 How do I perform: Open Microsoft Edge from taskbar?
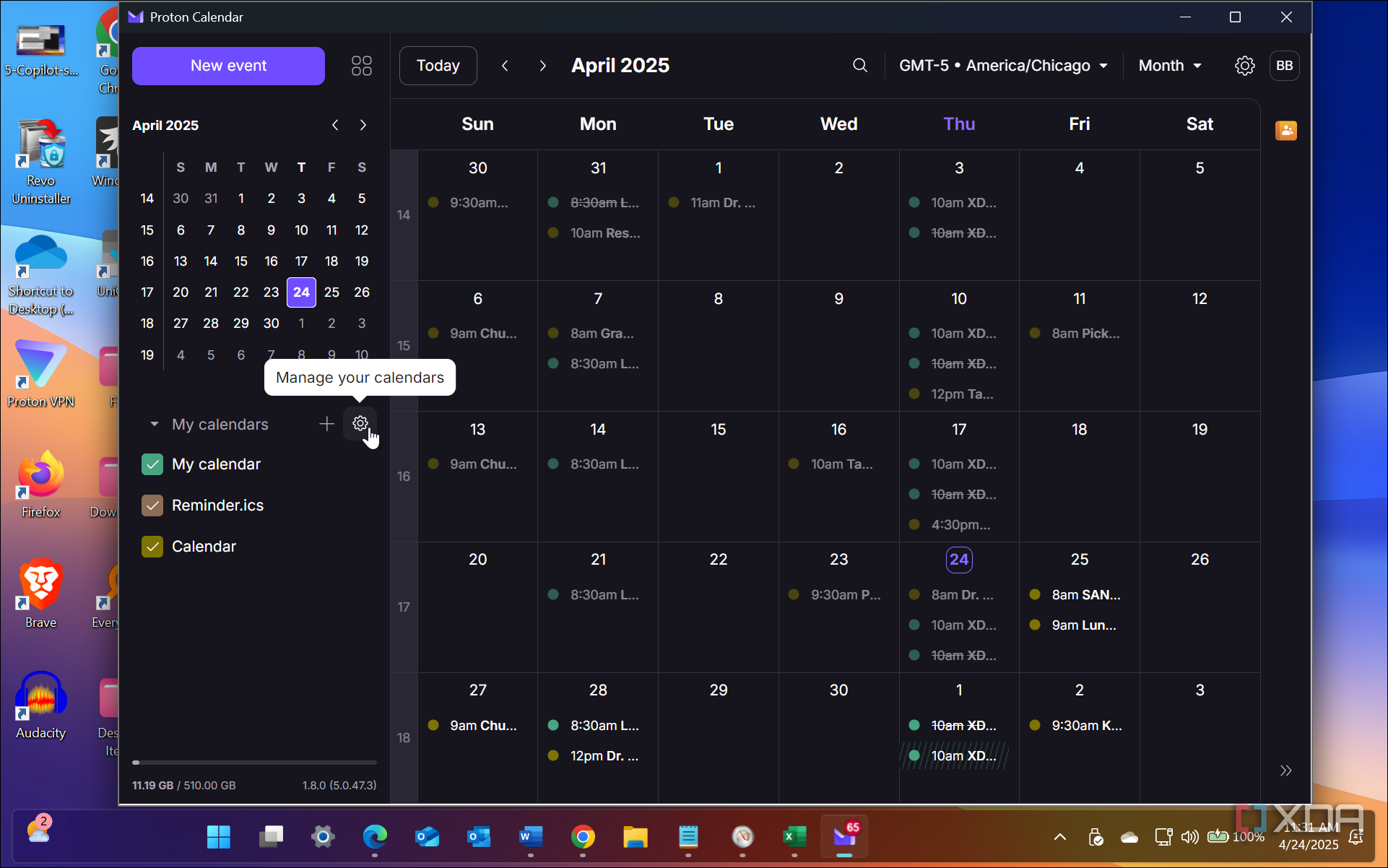click(375, 837)
